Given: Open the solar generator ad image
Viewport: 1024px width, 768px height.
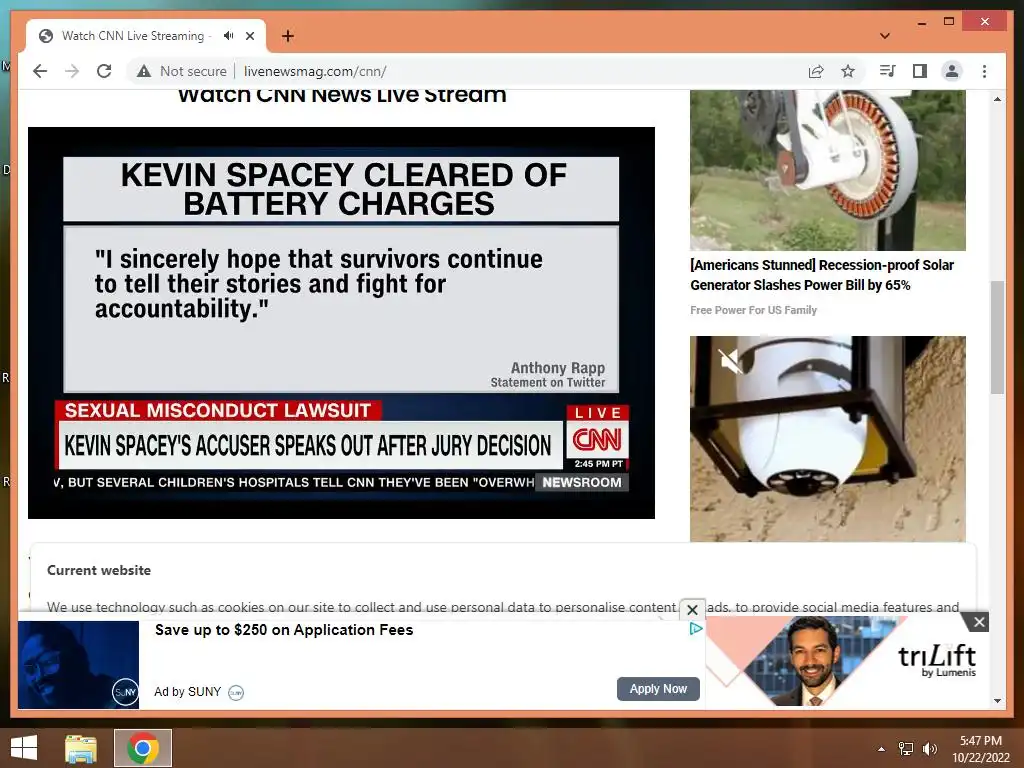Looking at the screenshot, I should pos(827,170).
